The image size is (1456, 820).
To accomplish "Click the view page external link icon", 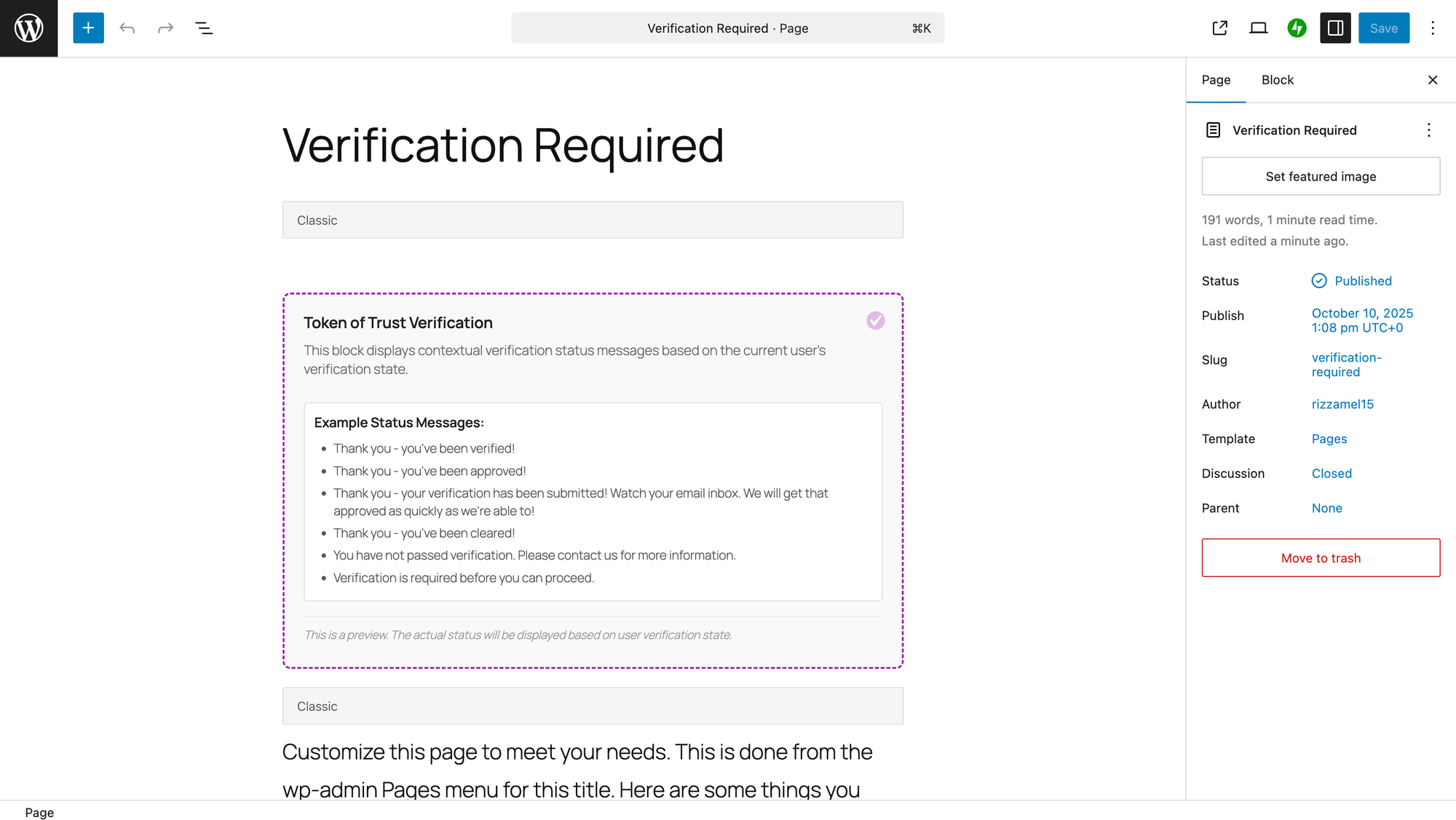I will point(1220,28).
